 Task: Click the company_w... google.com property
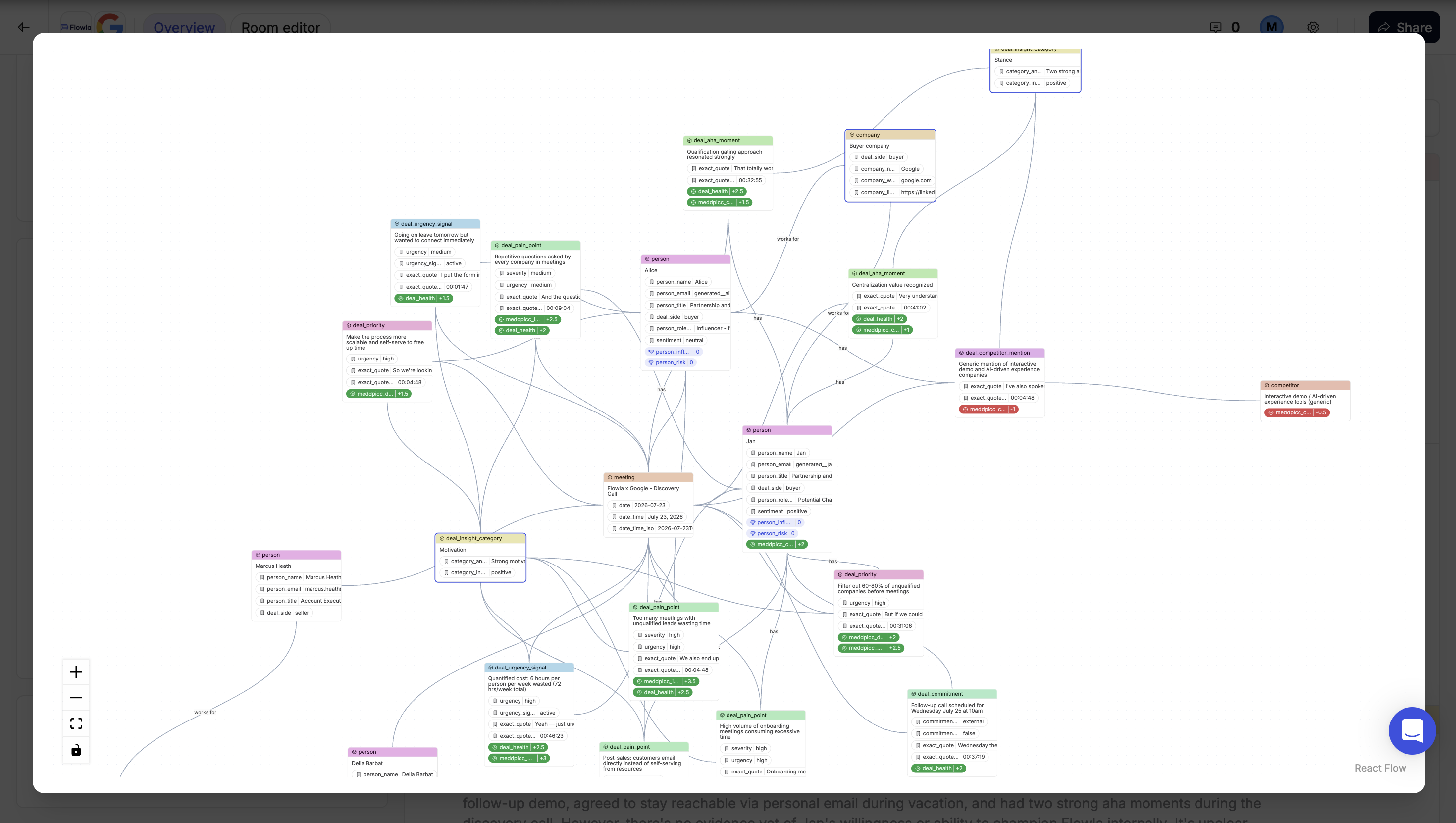pyautogui.click(x=892, y=181)
